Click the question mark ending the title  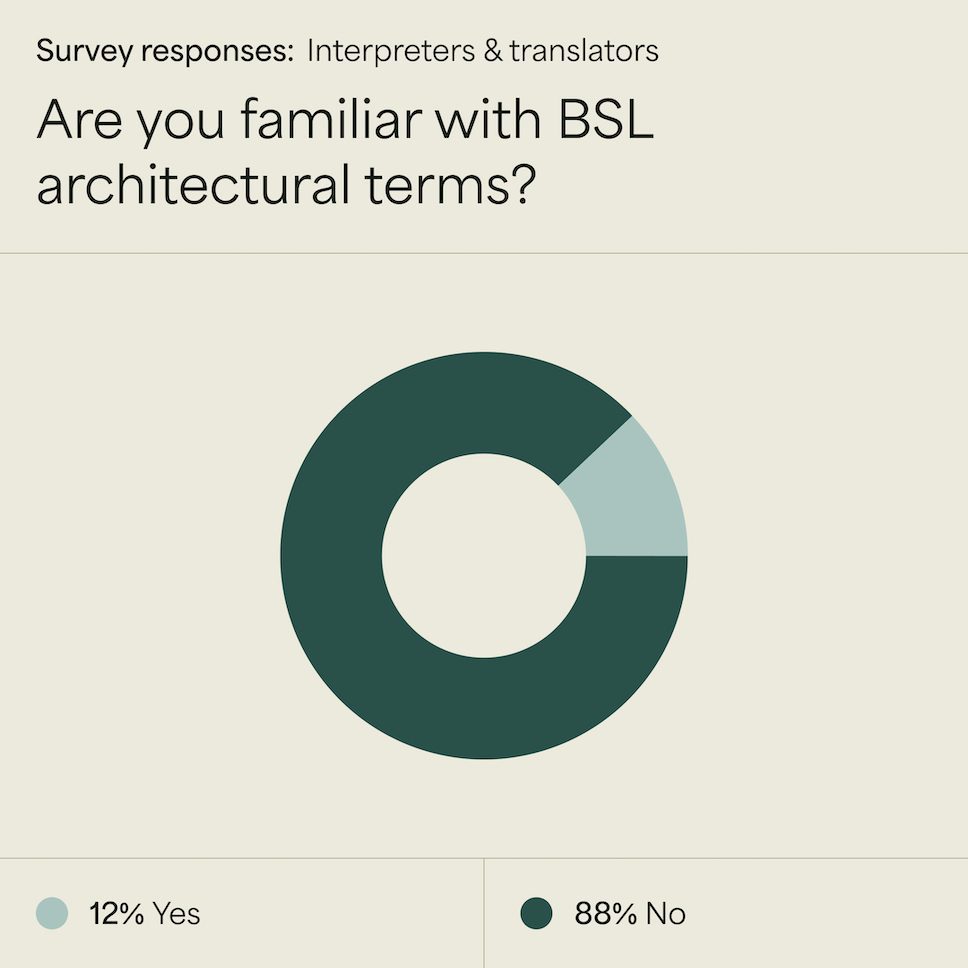pyautogui.click(x=520, y=183)
